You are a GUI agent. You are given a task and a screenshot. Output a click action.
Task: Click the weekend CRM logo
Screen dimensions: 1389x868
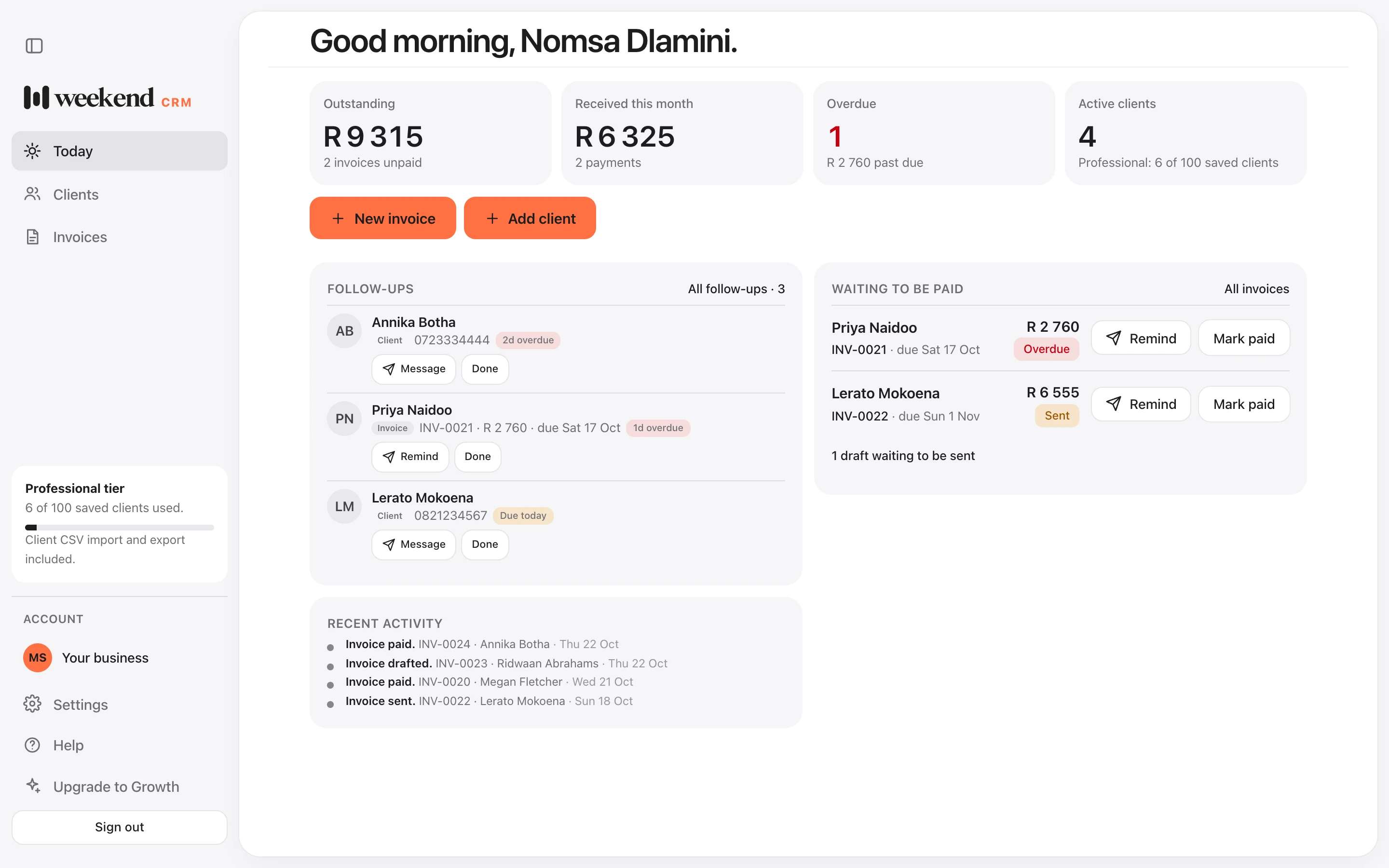pos(108,97)
